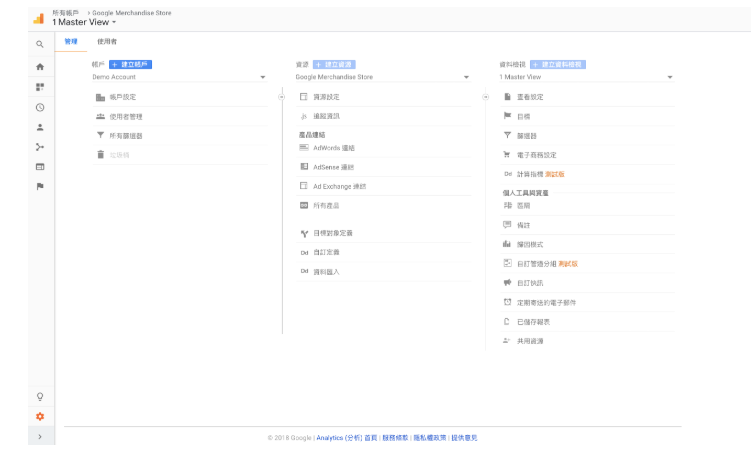The width and height of the screenshot is (751, 454).
Task: Click the icon beside AdSense 連結
Action: tap(304, 167)
